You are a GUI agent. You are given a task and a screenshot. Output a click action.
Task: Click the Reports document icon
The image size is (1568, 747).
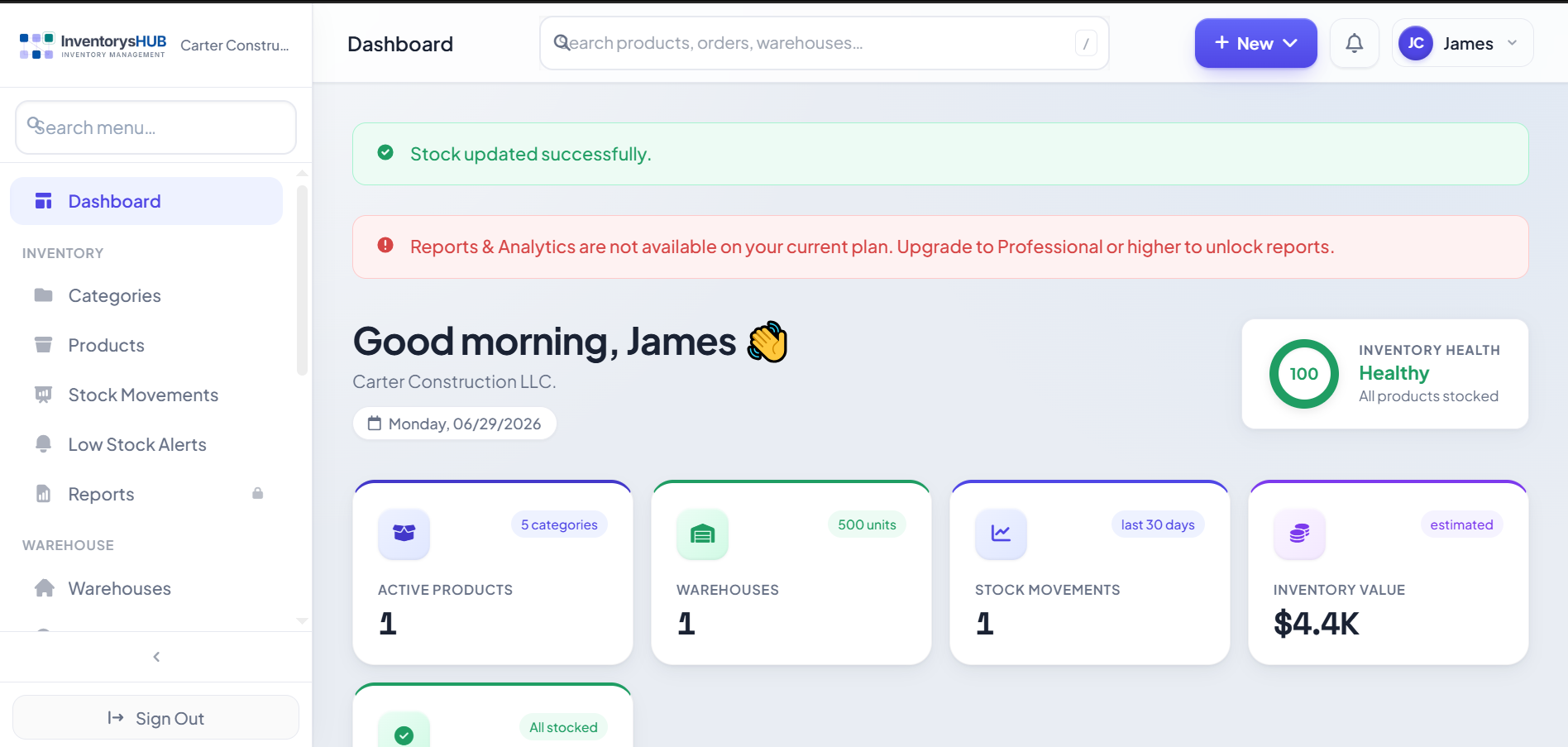[44, 494]
